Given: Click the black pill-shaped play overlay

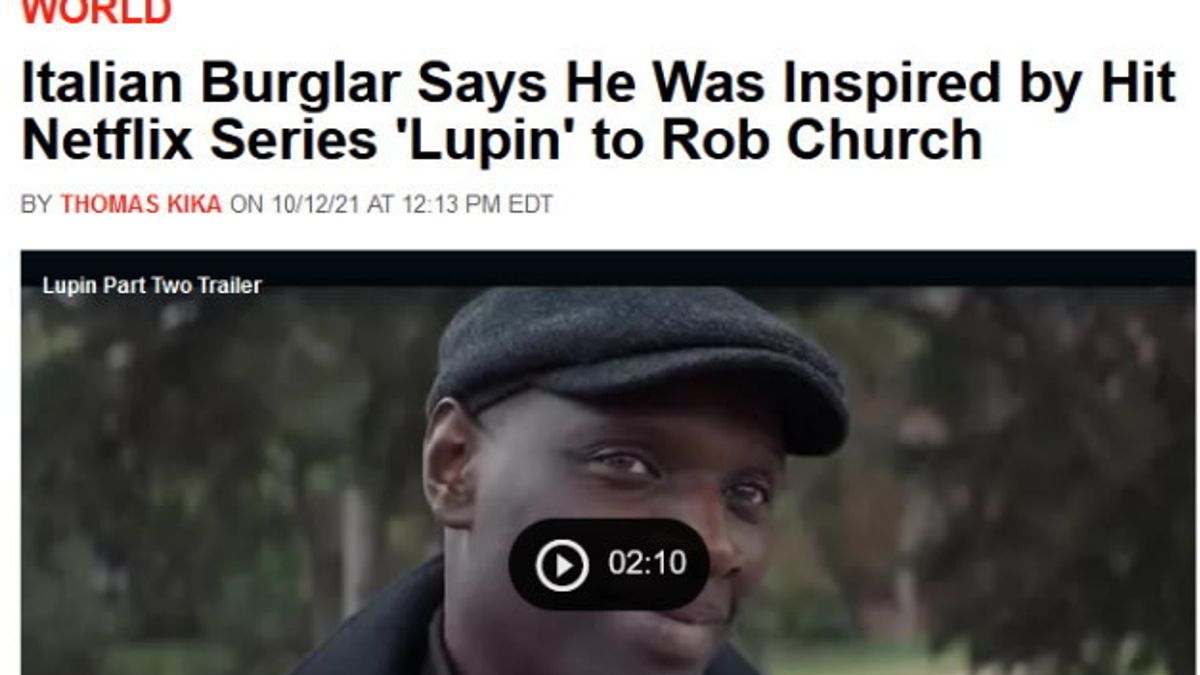Looking at the screenshot, I should coord(609,564).
